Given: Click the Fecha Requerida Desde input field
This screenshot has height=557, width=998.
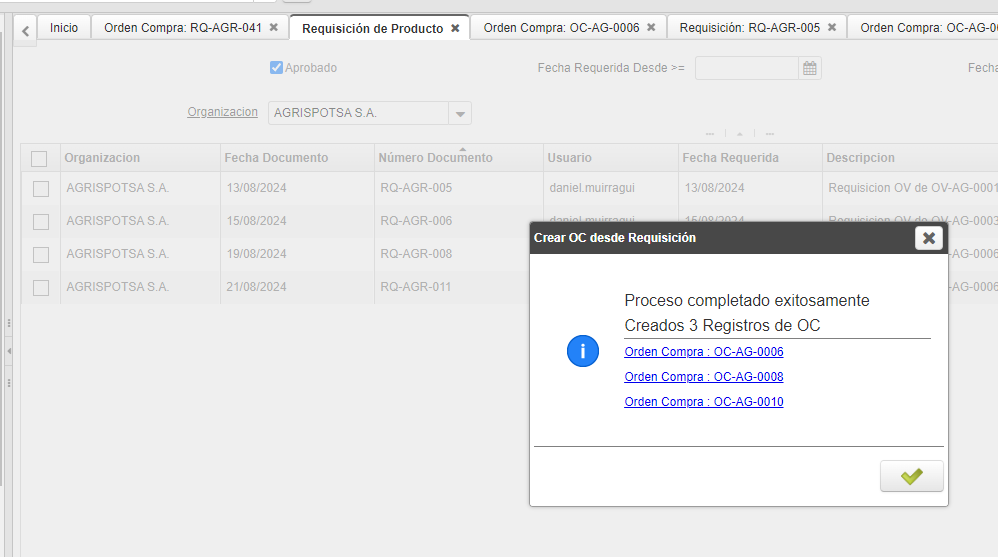Looking at the screenshot, I should click(x=746, y=68).
